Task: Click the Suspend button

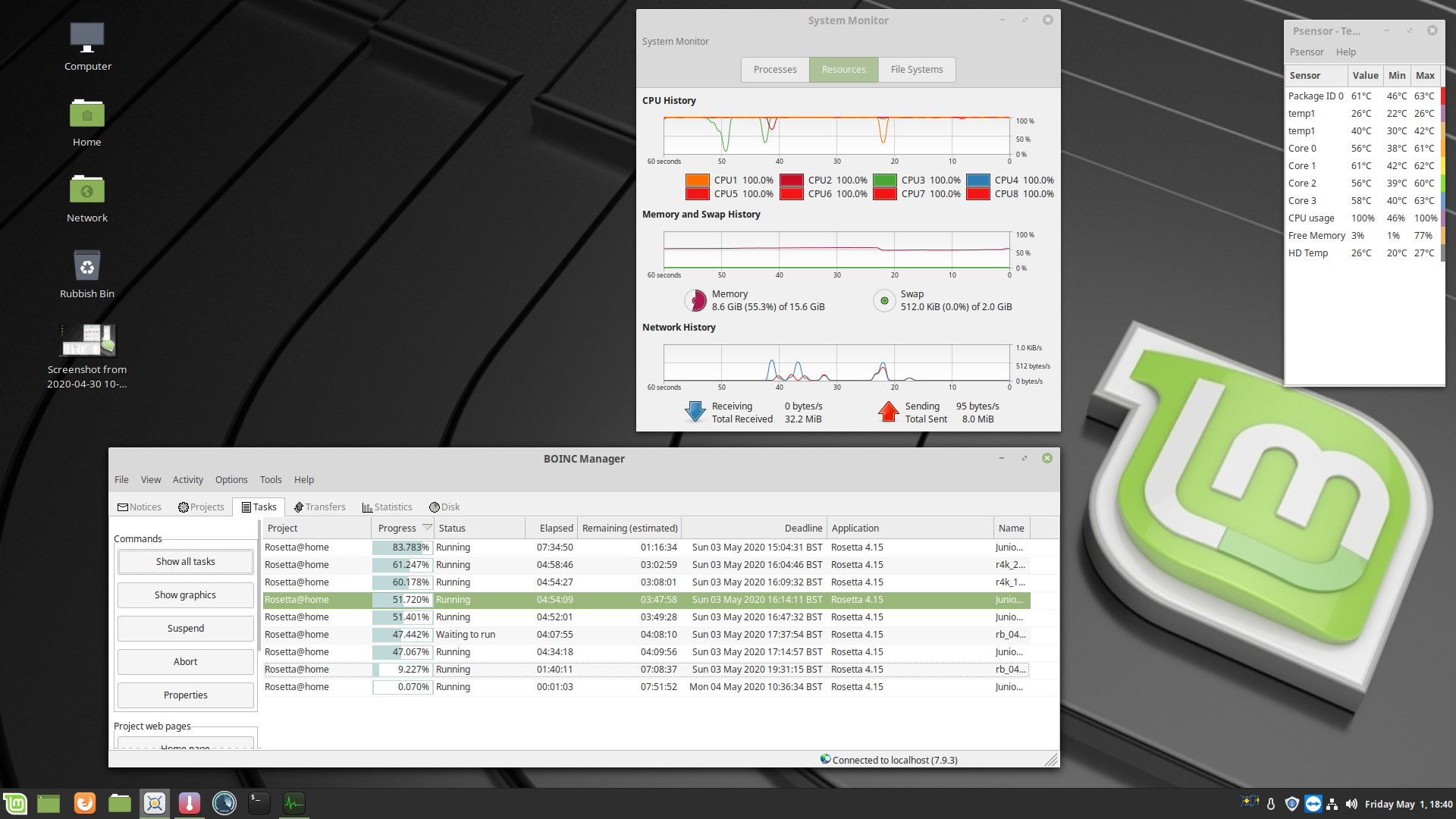Action: [x=186, y=628]
